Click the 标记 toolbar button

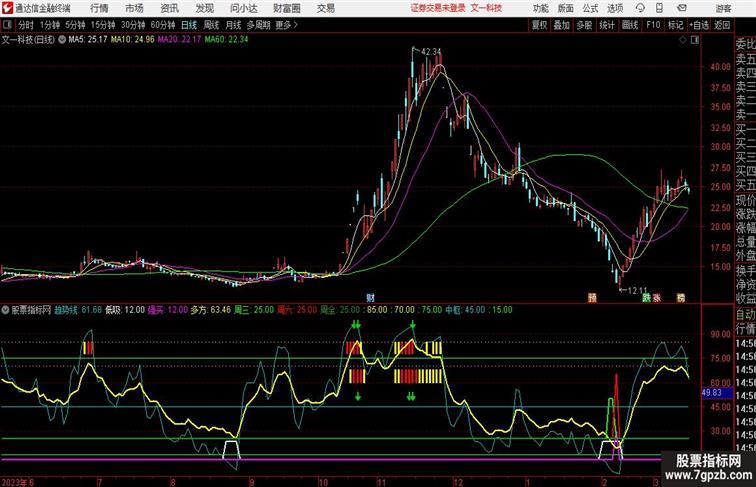tap(675, 25)
